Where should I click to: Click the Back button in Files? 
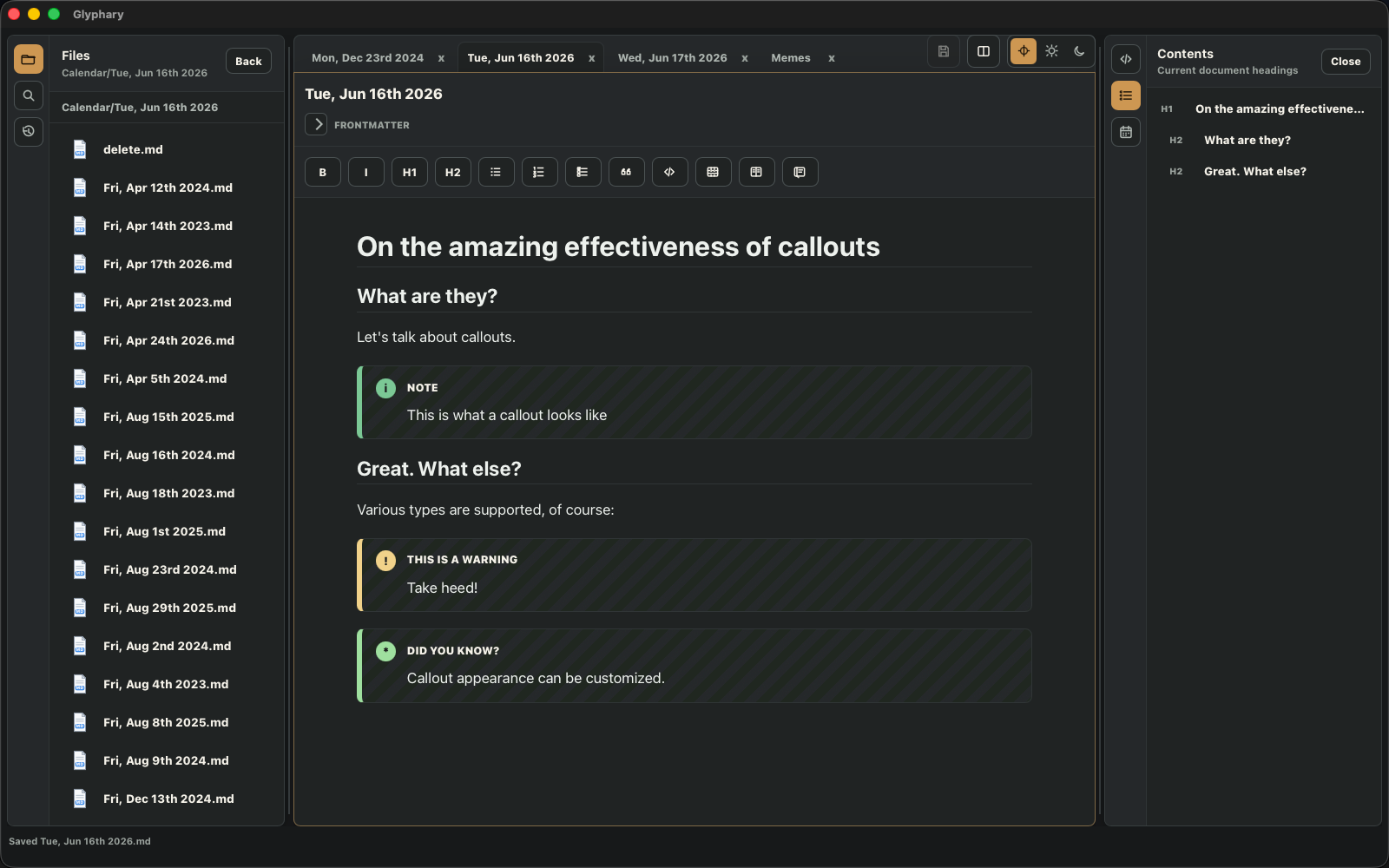[248, 61]
